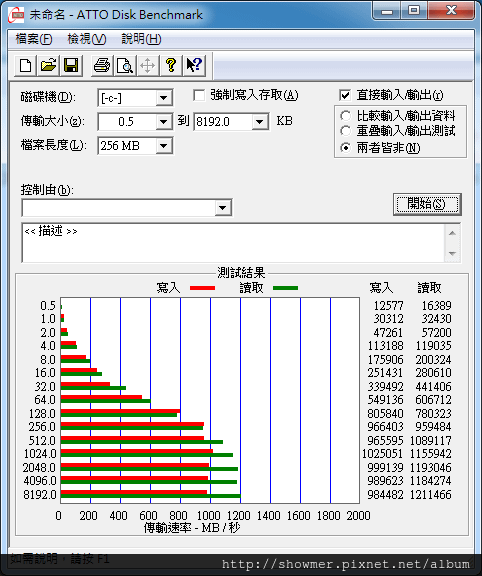Open Print Preview with the magnifier page icon
The image size is (482, 576).
point(125,66)
